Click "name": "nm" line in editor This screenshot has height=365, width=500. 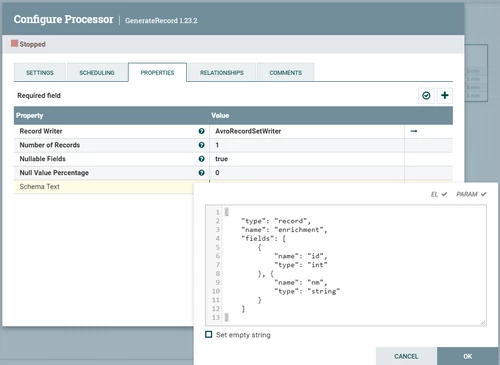pyautogui.click(x=301, y=282)
